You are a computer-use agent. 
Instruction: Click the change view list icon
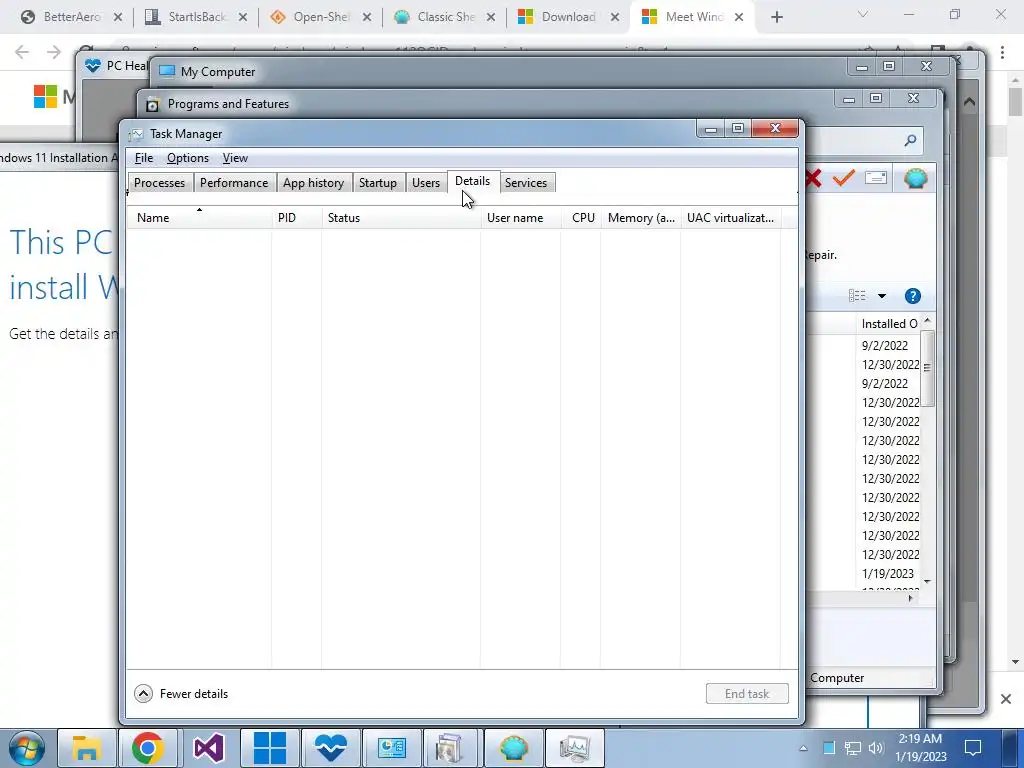click(x=857, y=296)
